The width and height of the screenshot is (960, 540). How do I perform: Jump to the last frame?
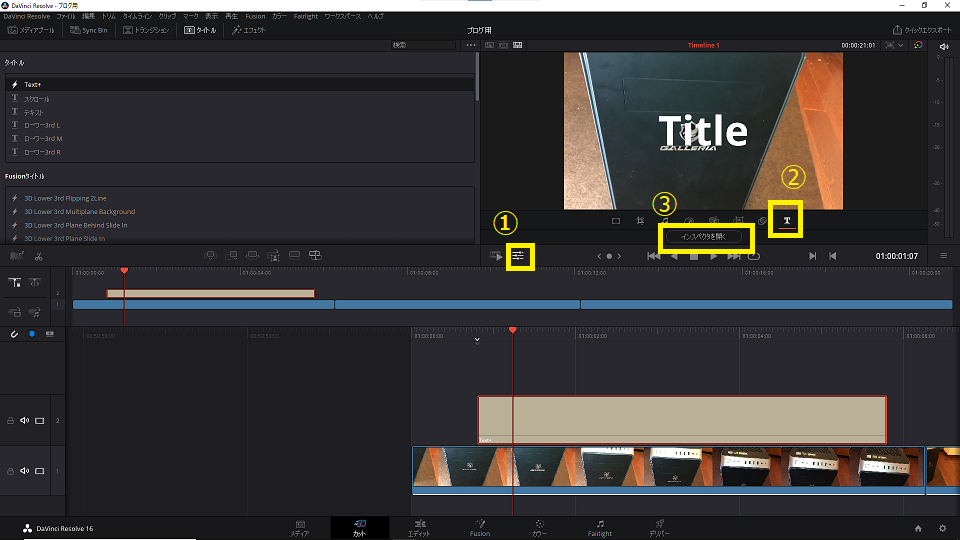[x=733, y=256]
